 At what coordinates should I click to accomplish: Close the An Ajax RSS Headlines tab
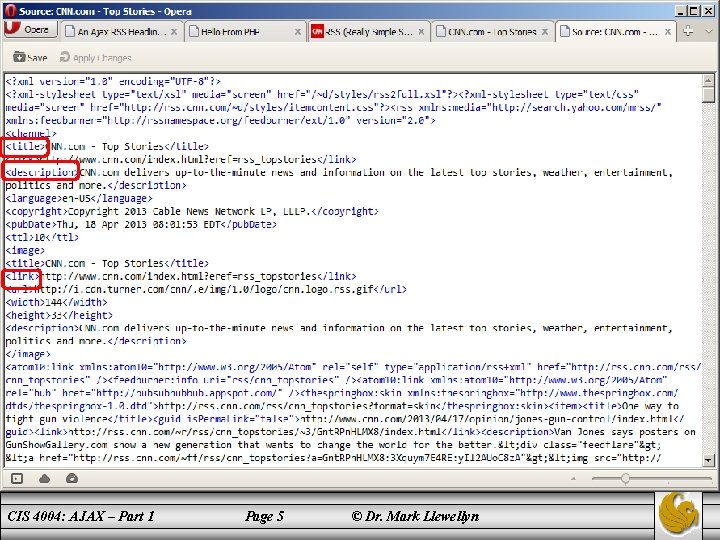point(174,32)
